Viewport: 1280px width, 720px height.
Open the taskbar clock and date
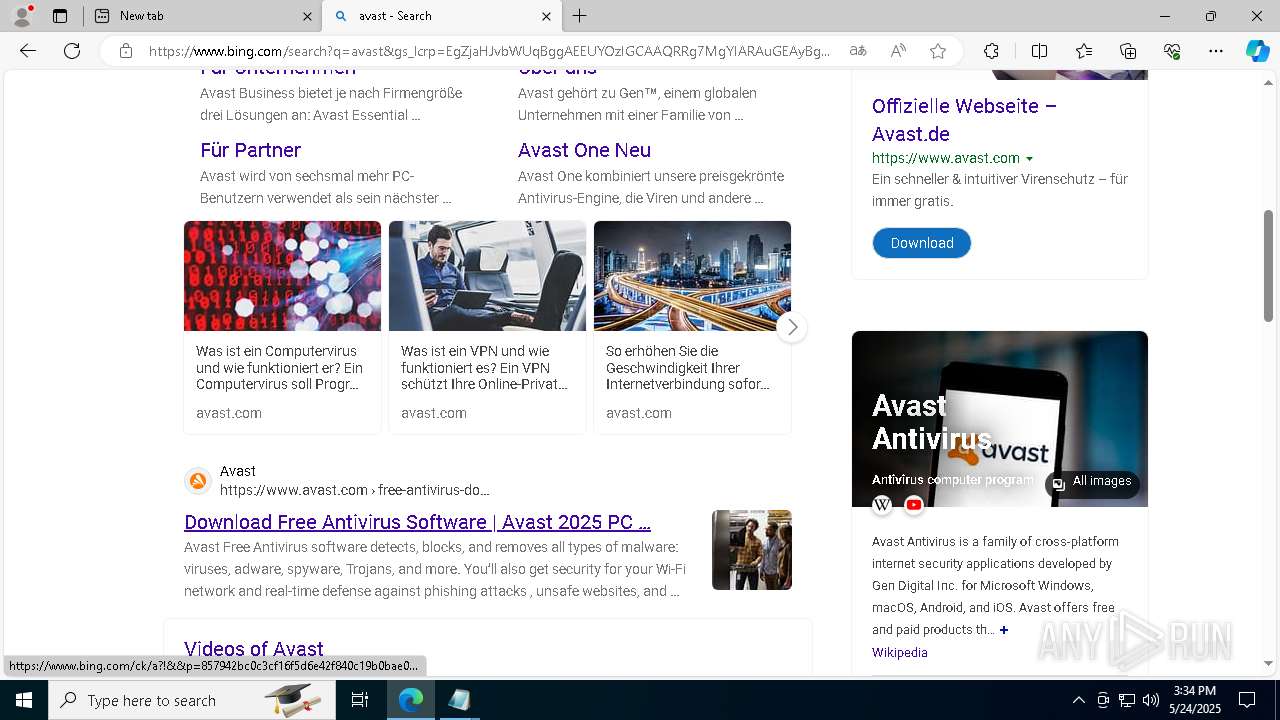[x=1194, y=700]
